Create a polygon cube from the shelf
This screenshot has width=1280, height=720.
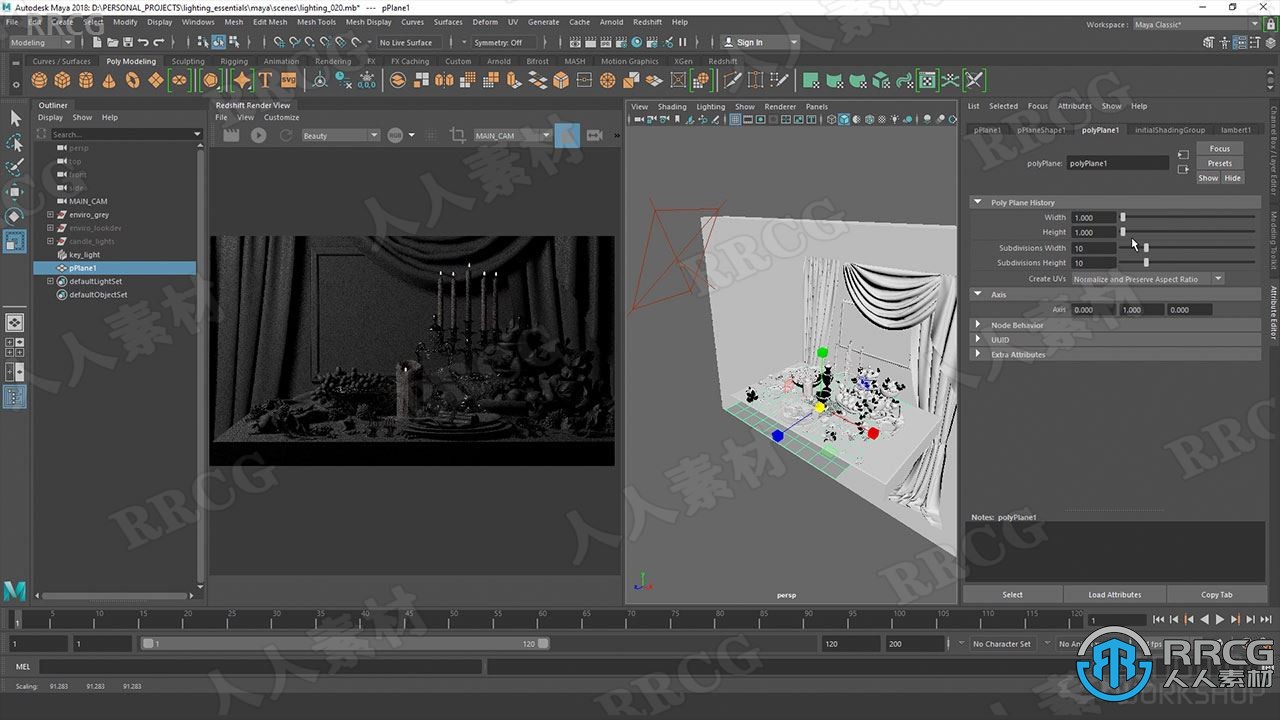click(x=62, y=81)
